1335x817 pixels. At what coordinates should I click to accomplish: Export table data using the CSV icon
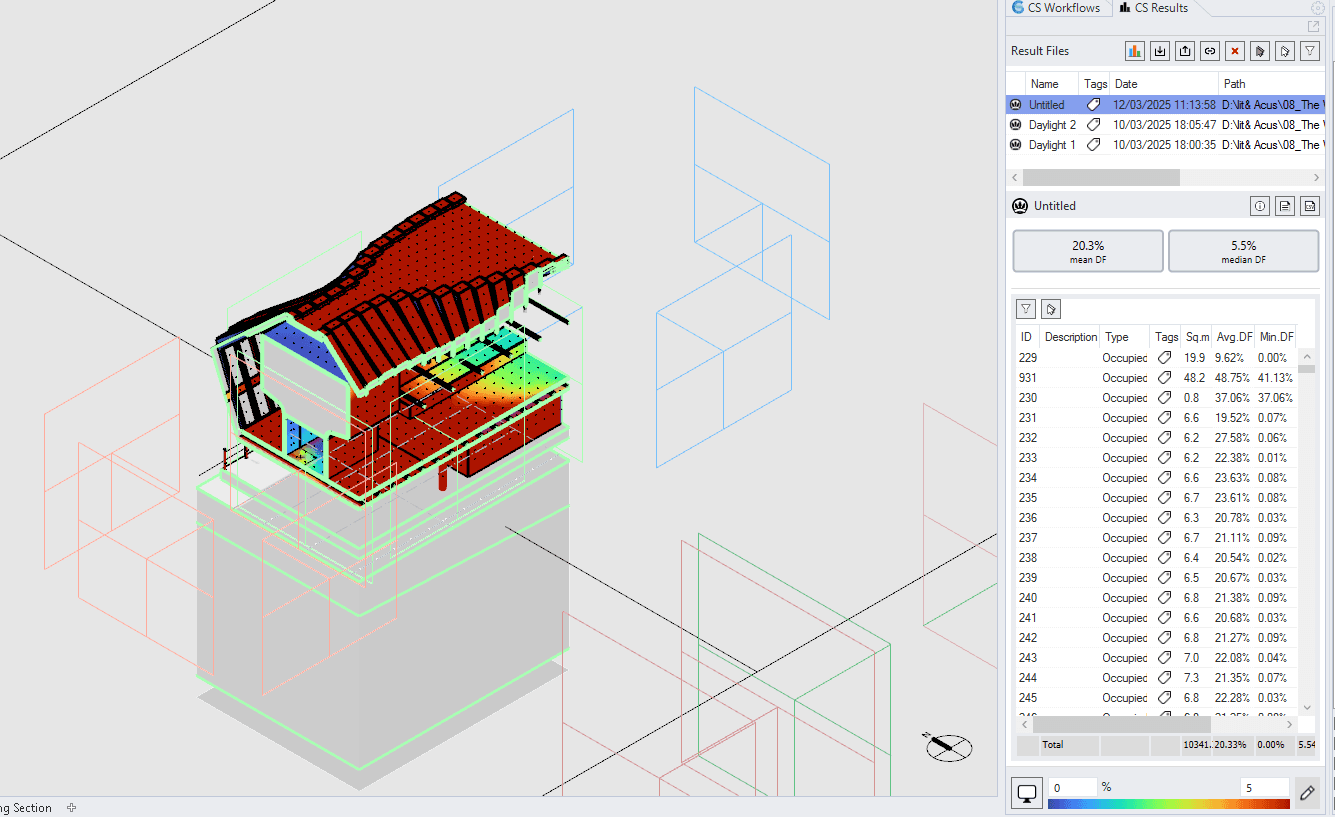click(x=1310, y=206)
